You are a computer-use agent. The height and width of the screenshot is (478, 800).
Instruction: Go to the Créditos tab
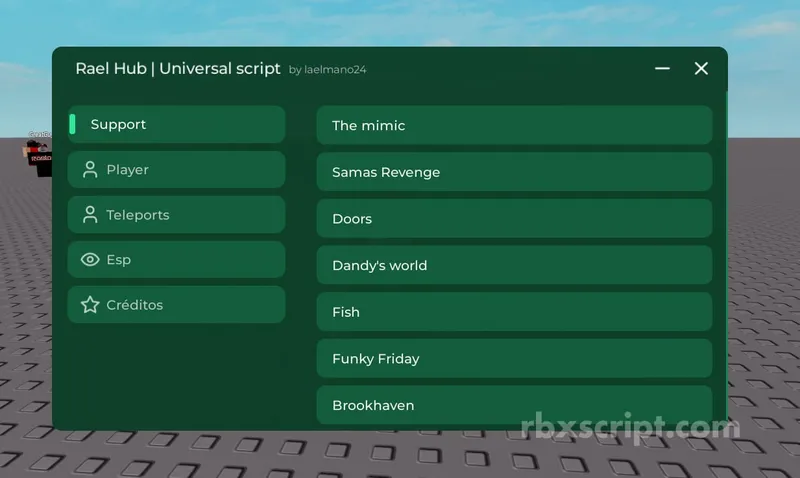pos(177,305)
